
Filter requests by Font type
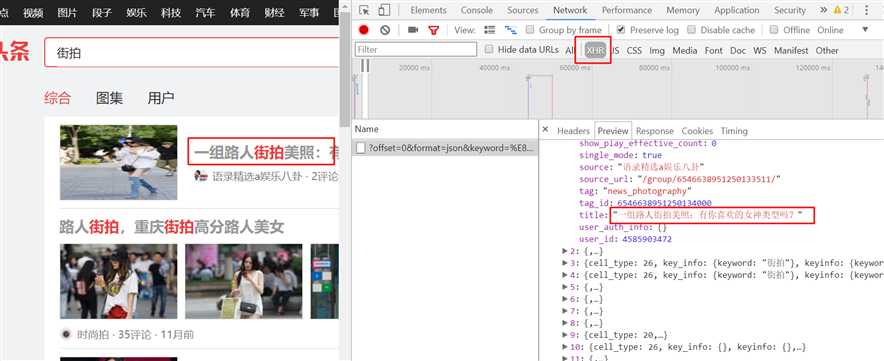[x=713, y=50]
